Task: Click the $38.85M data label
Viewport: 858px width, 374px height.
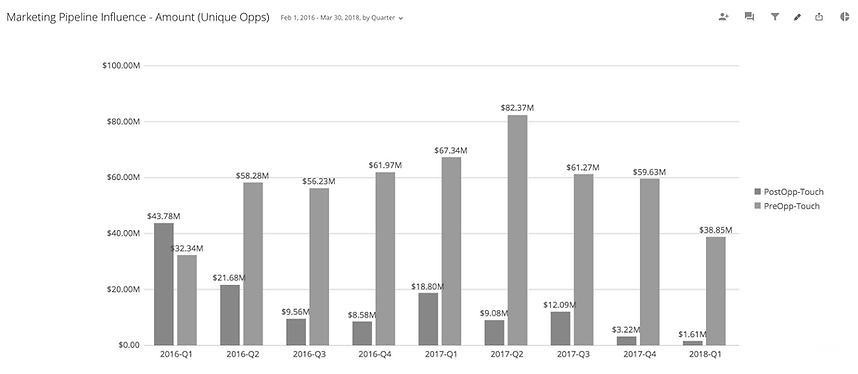Action: pyautogui.click(x=716, y=230)
